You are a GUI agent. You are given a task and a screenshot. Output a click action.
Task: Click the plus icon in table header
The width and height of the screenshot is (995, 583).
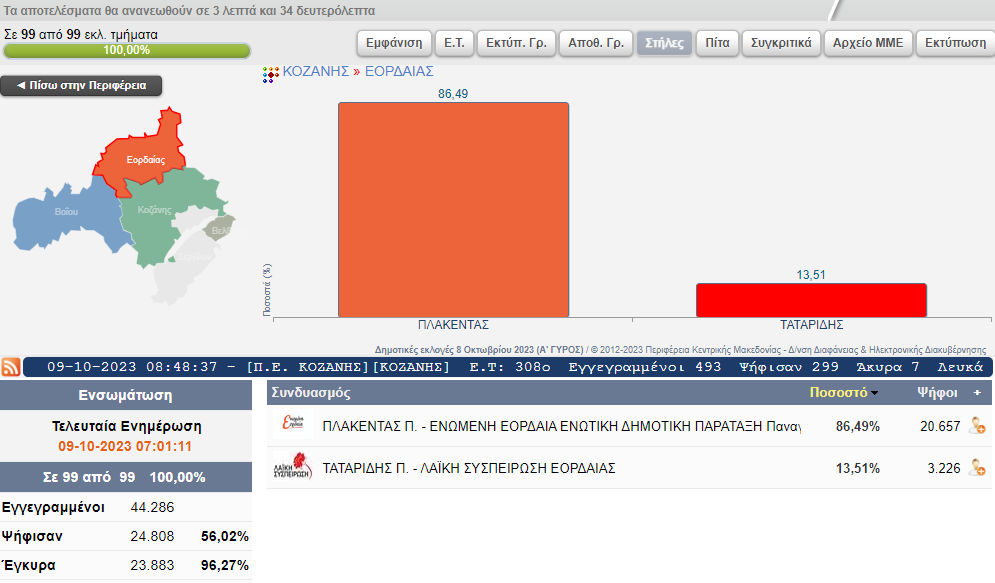coord(977,393)
